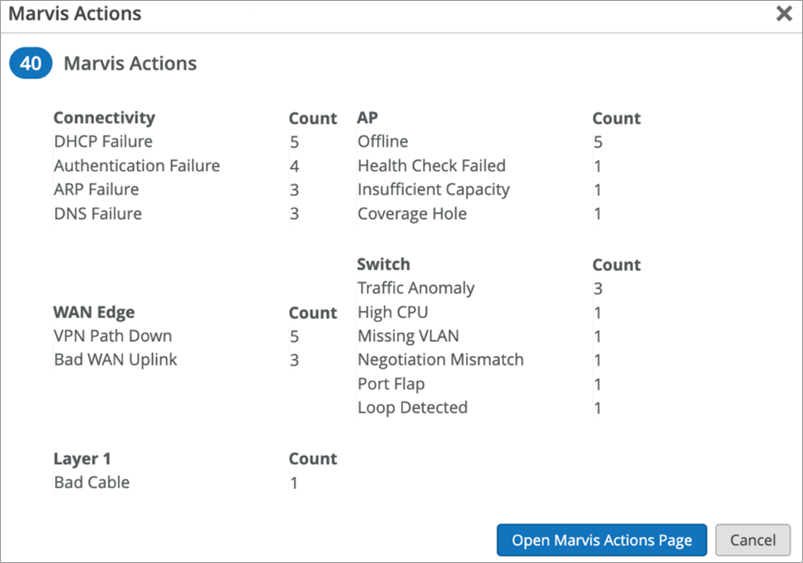
Task: Select Traffic Anomaly under Switch
Action: point(416,288)
